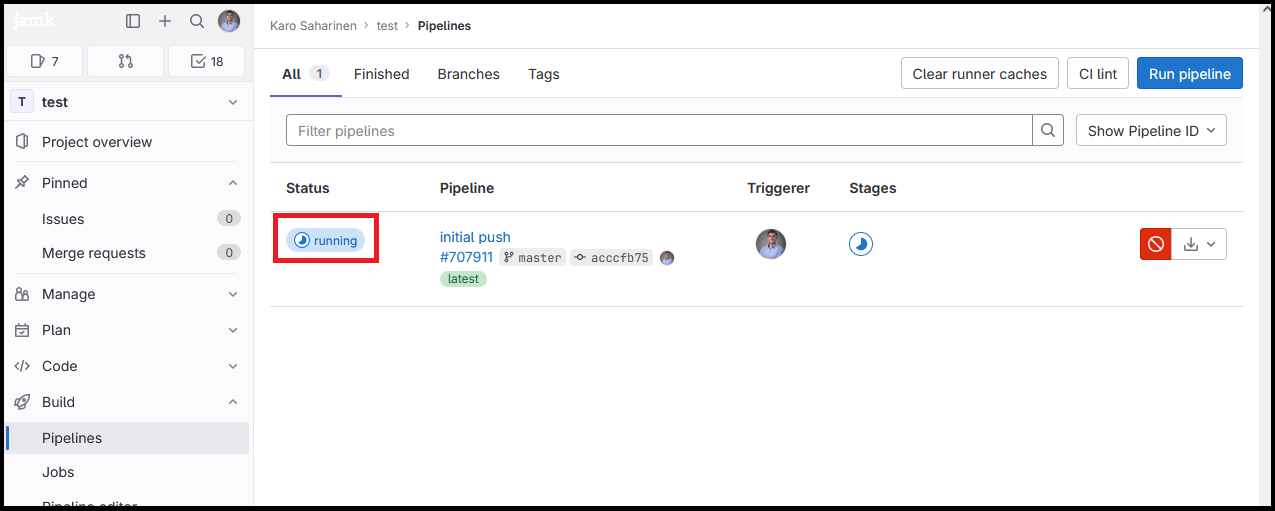Open the assigned issues counter showing 7

(x=44, y=61)
